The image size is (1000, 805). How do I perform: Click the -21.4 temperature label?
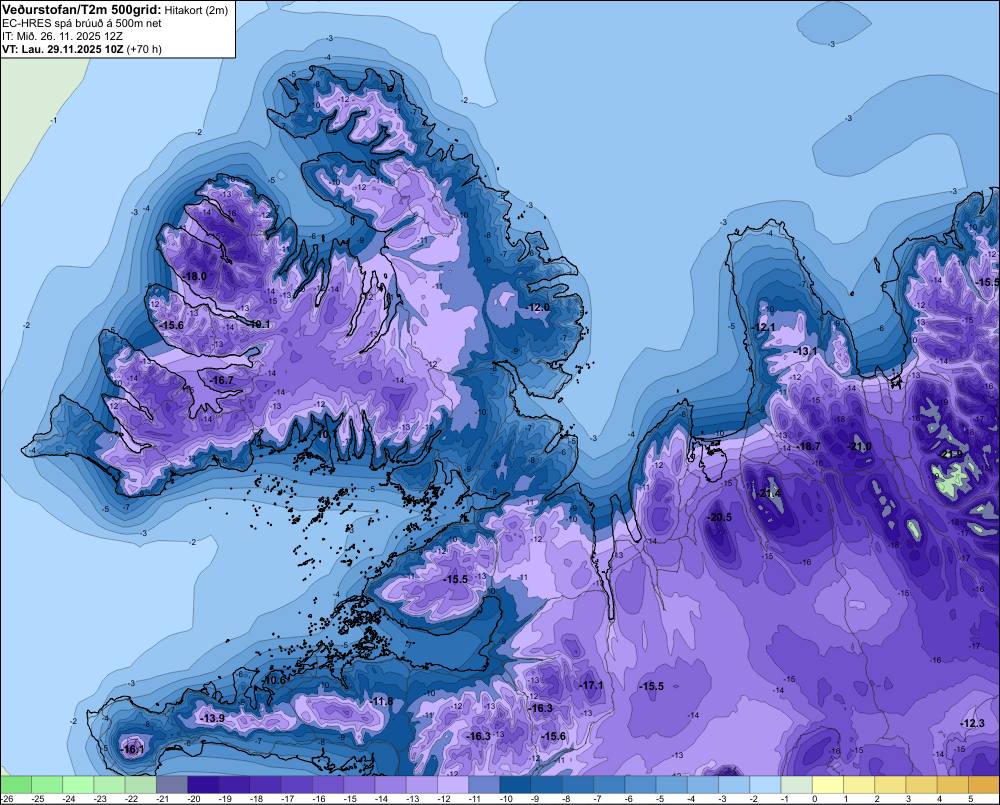point(769,493)
